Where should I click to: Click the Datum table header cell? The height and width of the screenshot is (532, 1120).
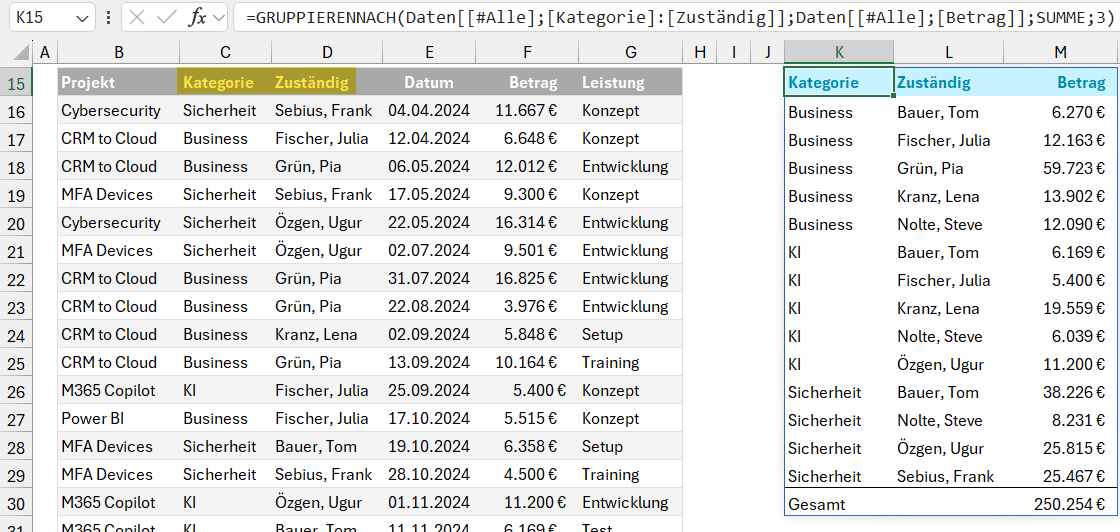point(429,82)
